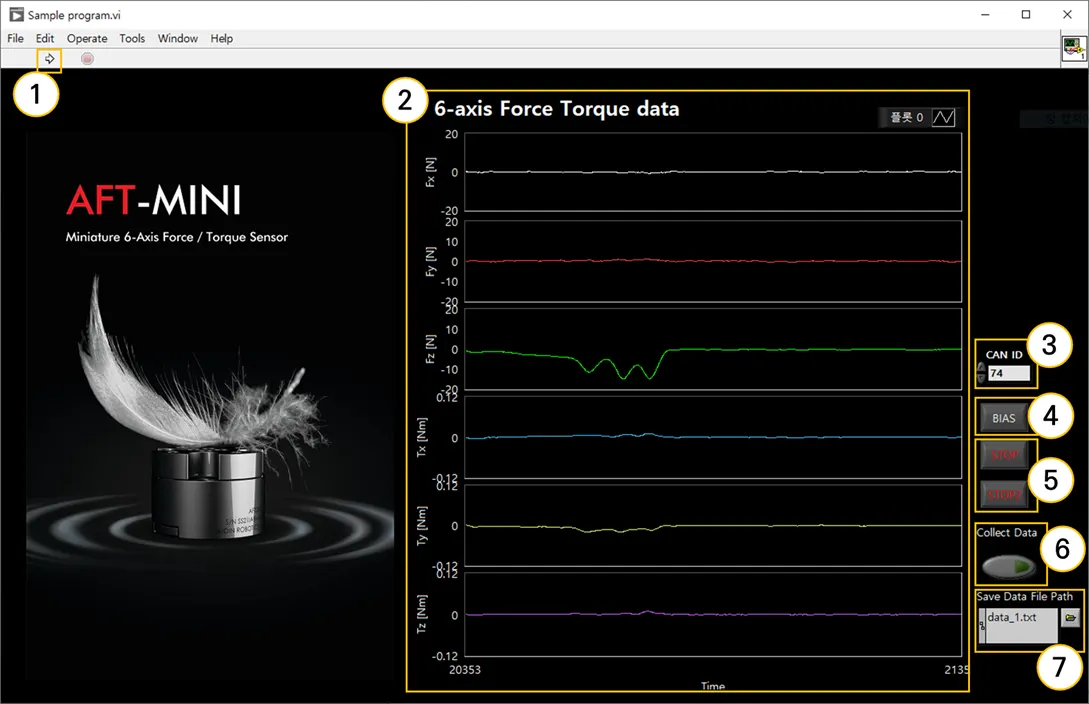Click the Tz [Nm] axis label
This screenshot has width=1089, height=704.
point(421,614)
